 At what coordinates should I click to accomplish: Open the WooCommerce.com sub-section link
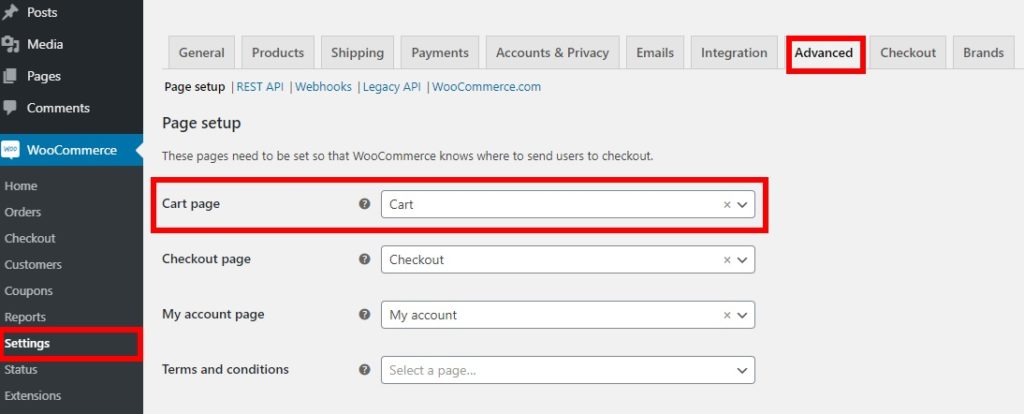coord(487,87)
